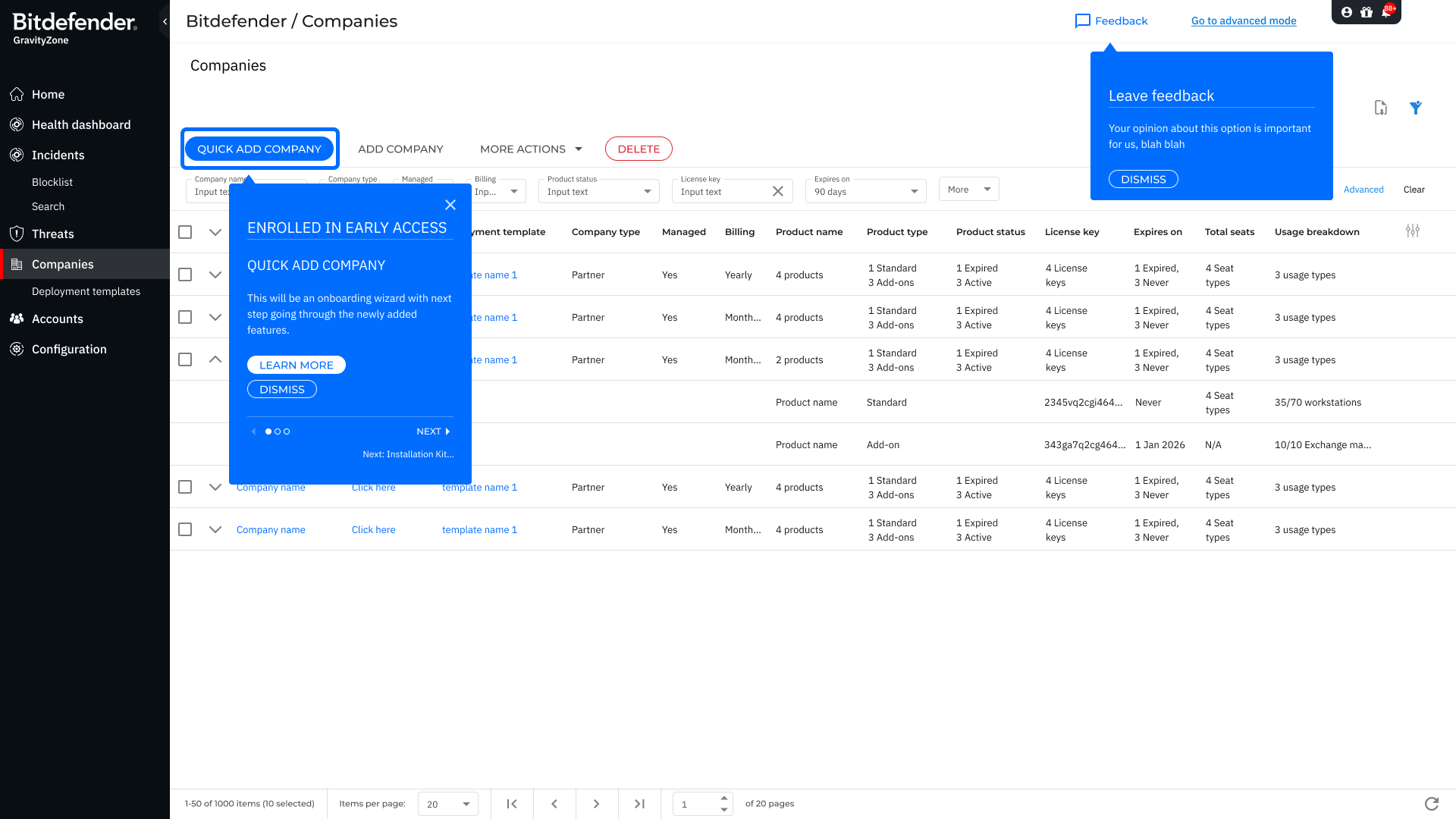Check the box for the last company row
This screenshot has height=819, width=1456.
185,529
